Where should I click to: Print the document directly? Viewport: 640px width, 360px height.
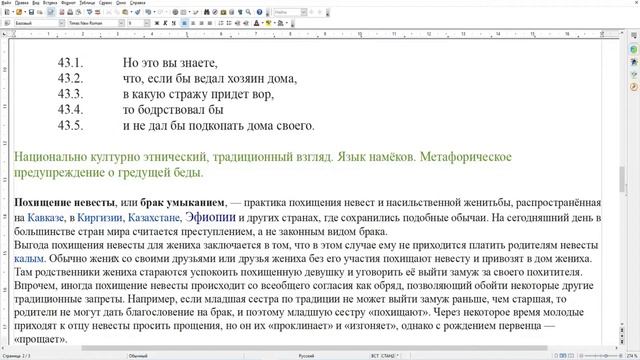point(70,12)
